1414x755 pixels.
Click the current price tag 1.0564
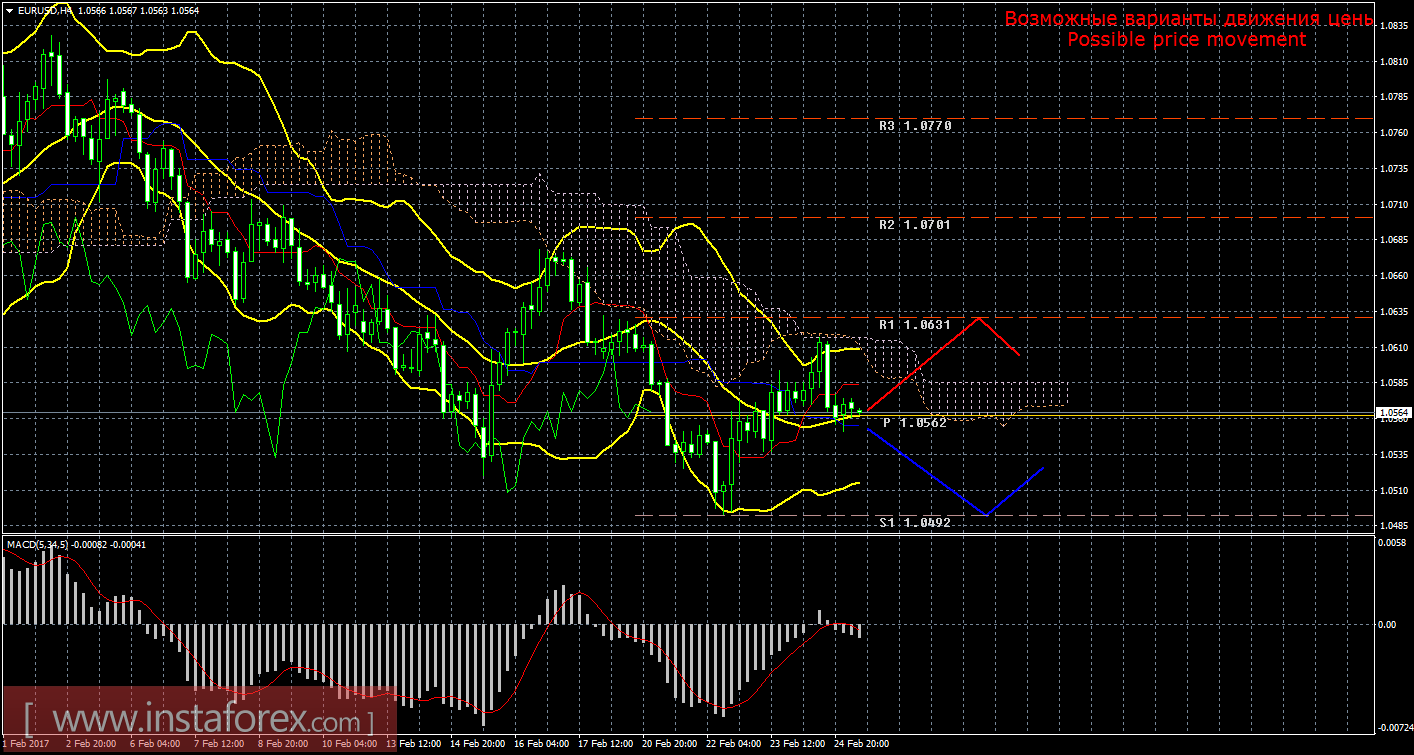1393,412
